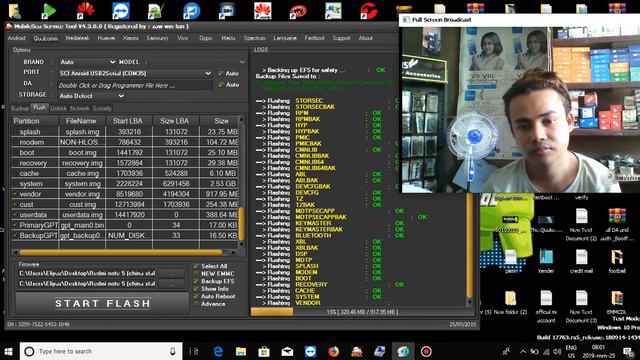Viewport: 640px width, 360px height.
Task: Open the football folder icon
Action: coord(617,261)
